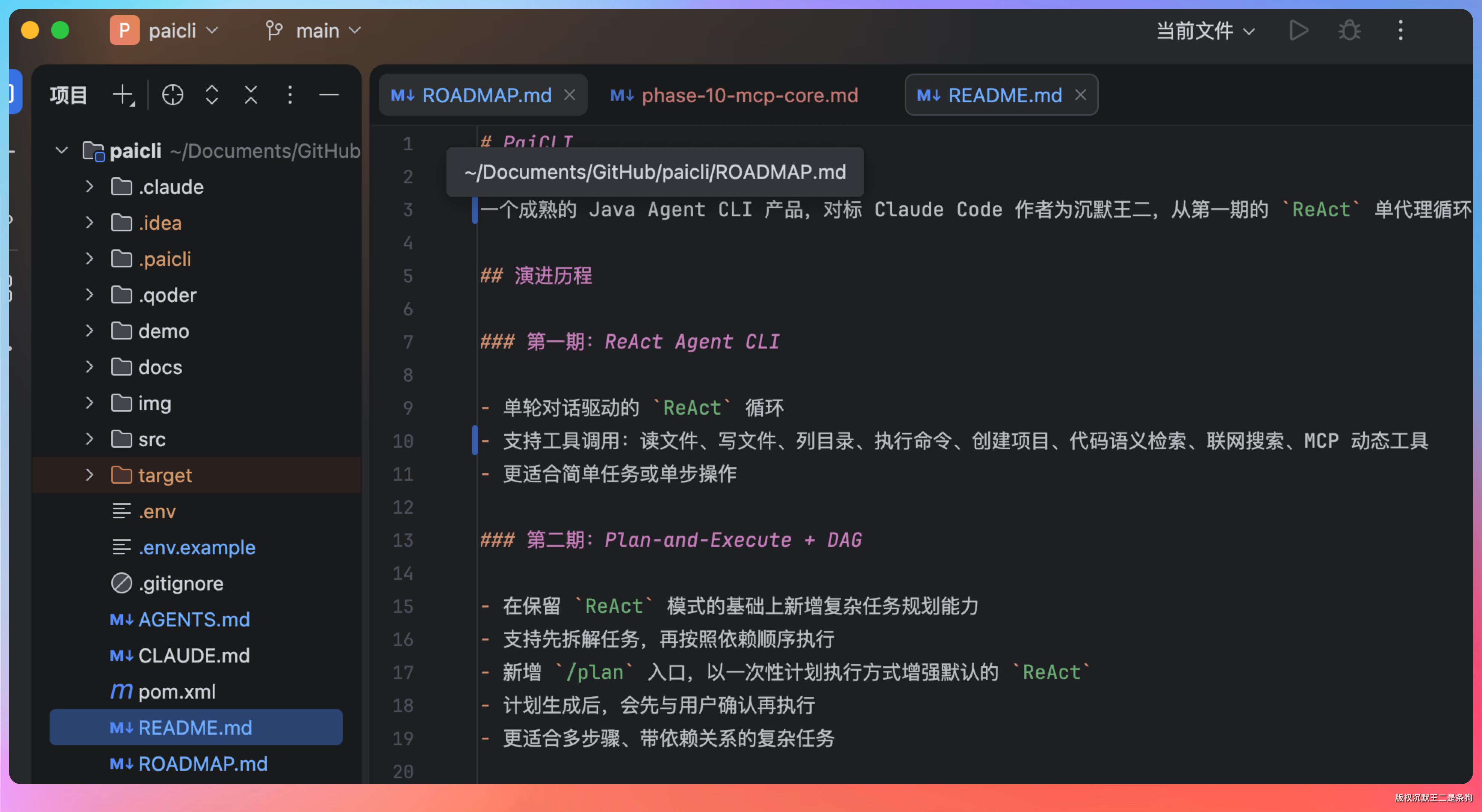Expand the docs folder
This screenshot has height=812, width=1482.
pyautogui.click(x=89, y=367)
